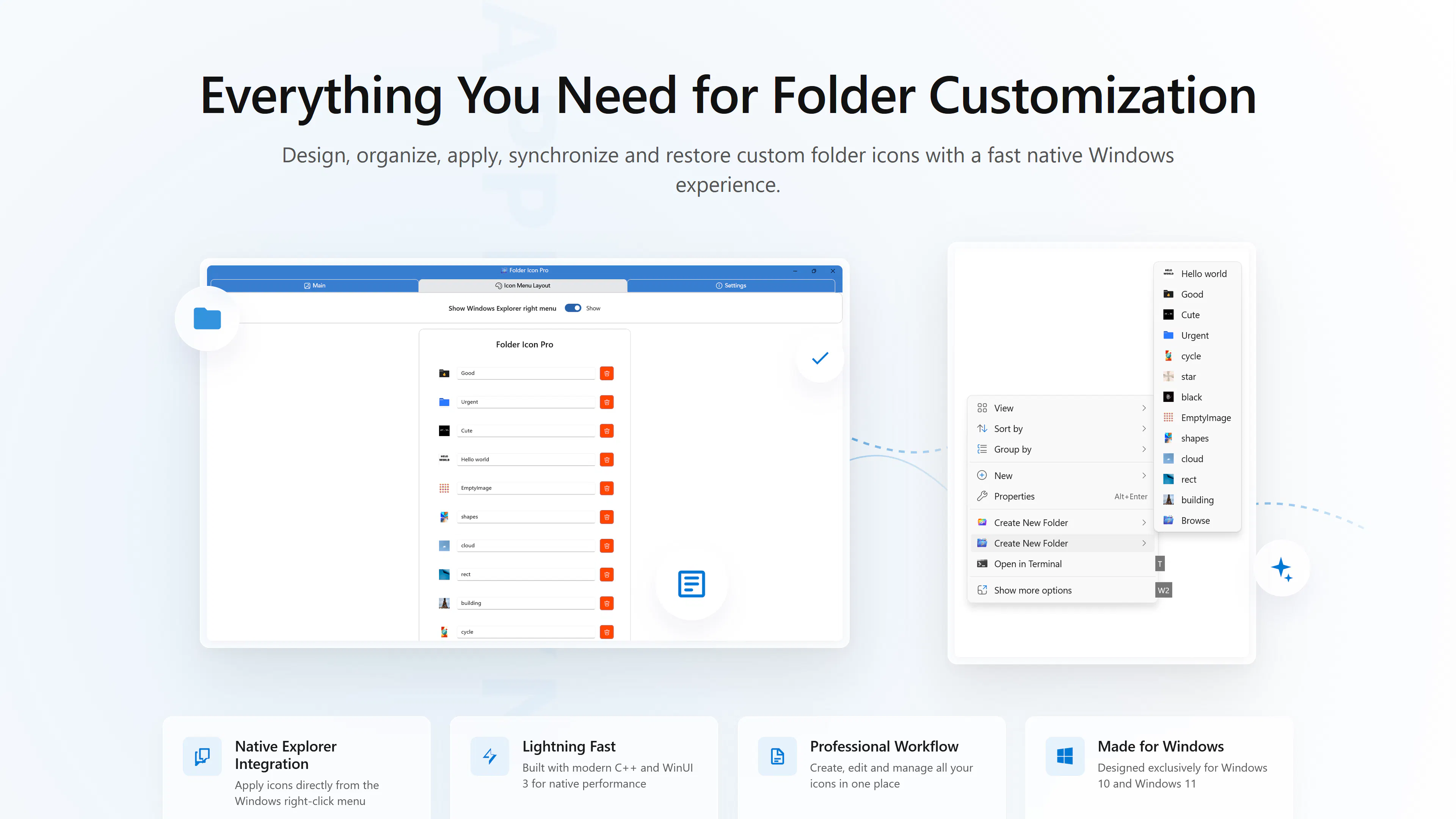This screenshot has height=819, width=1456.
Task: Expand the Sort by submenu arrow
Action: point(1144,428)
